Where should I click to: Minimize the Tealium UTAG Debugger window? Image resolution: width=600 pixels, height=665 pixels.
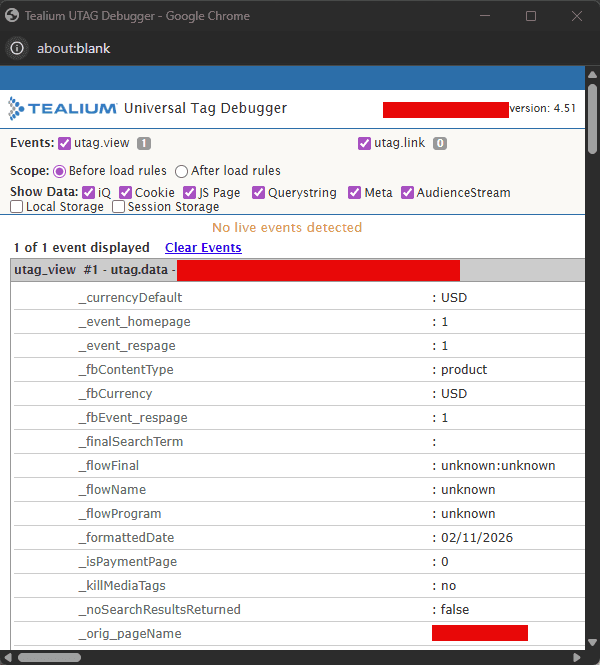click(485, 16)
